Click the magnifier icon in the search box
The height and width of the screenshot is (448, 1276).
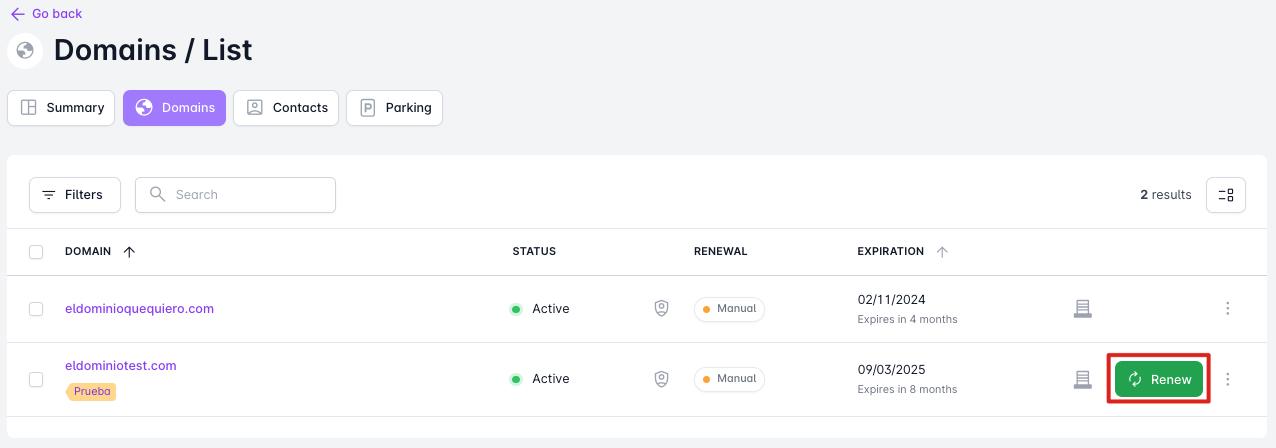tap(157, 194)
